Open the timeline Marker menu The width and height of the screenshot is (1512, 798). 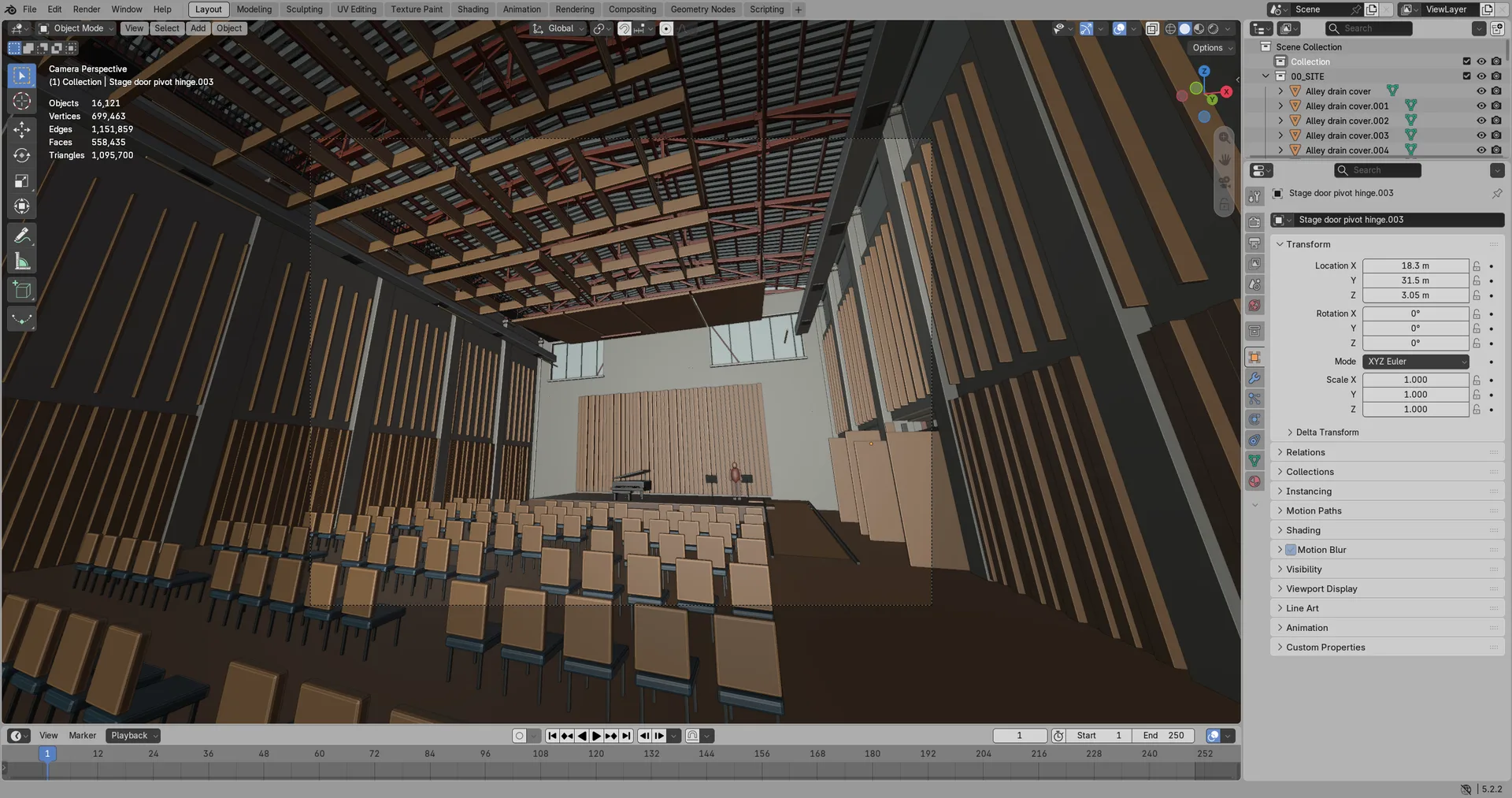click(82, 736)
